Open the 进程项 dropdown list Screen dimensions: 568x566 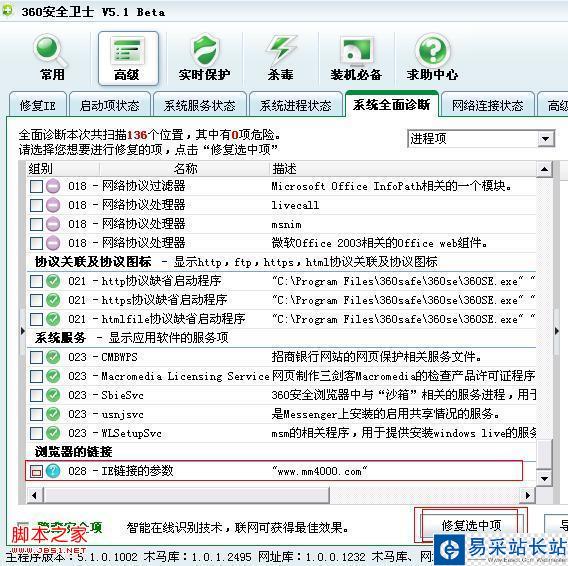tap(480, 138)
